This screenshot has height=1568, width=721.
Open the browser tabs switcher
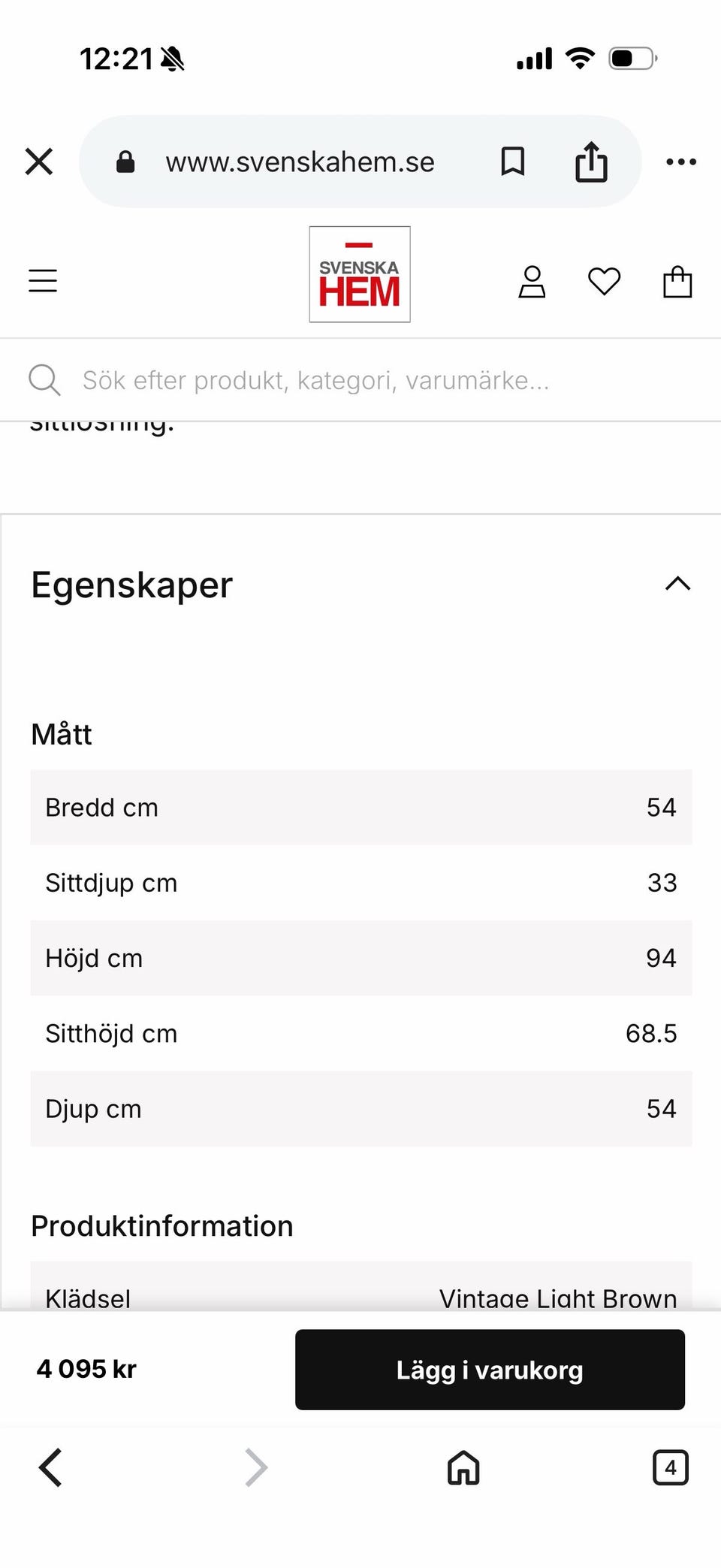pos(670,1467)
